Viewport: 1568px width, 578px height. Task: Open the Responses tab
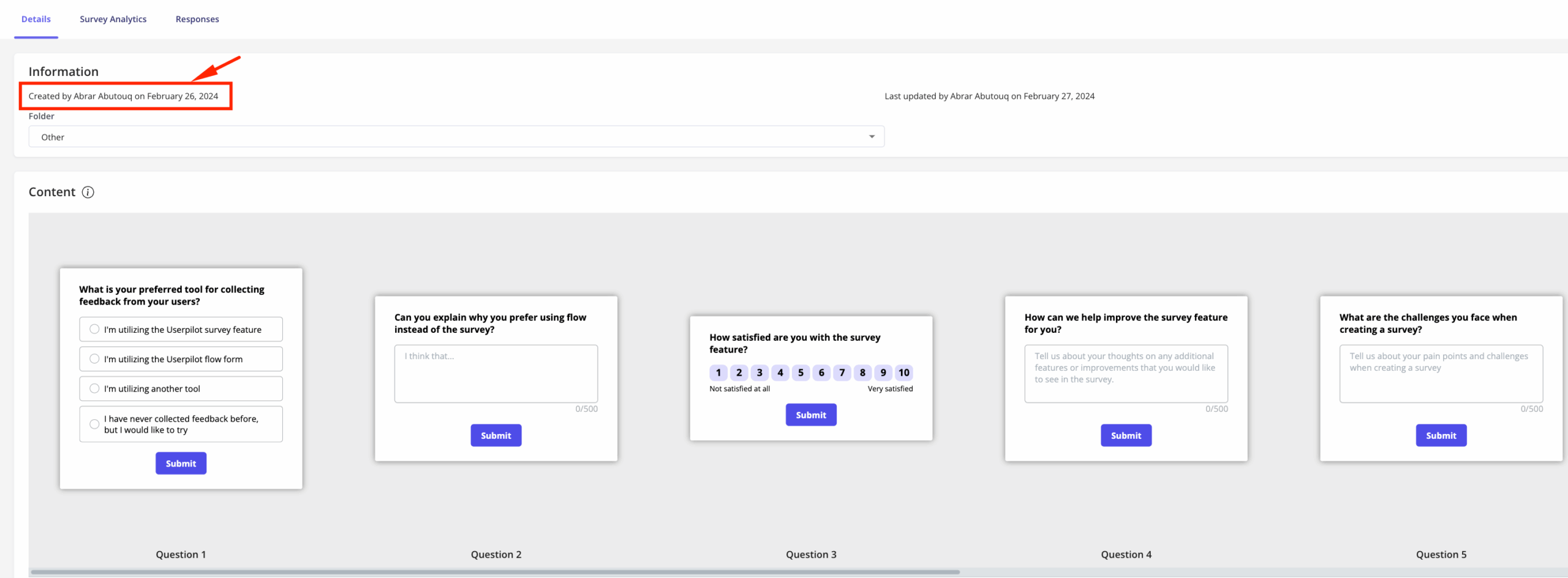coord(197,19)
